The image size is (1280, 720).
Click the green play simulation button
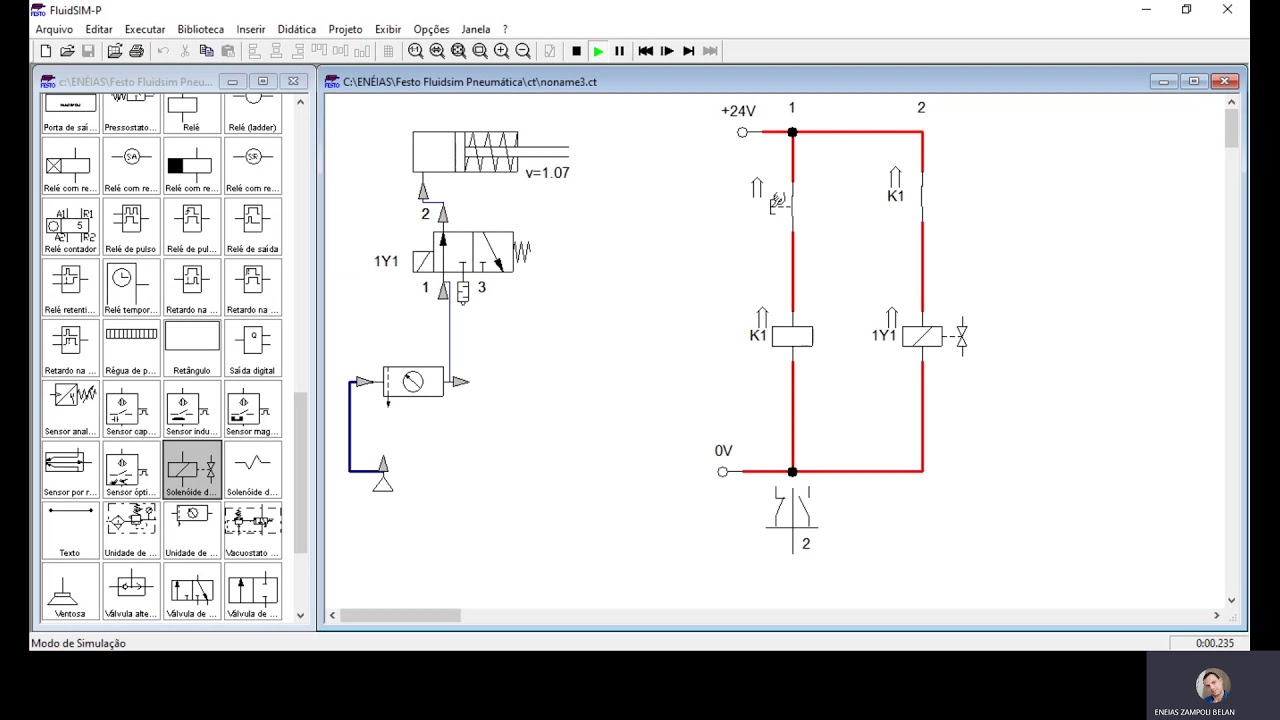coord(598,51)
